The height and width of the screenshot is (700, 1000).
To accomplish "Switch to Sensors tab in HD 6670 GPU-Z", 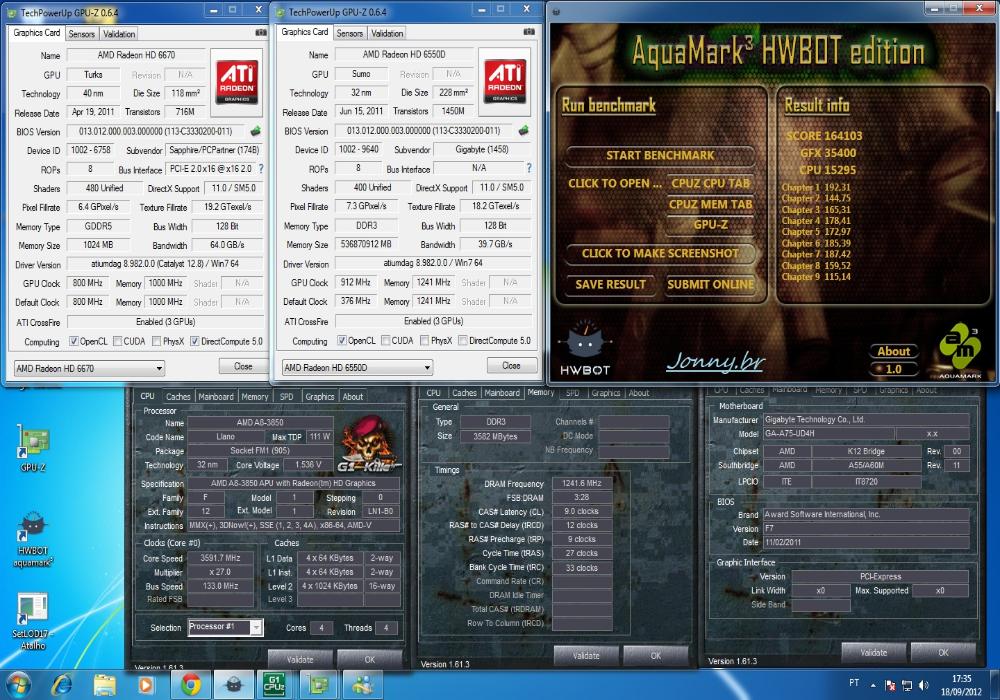I will [x=82, y=34].
